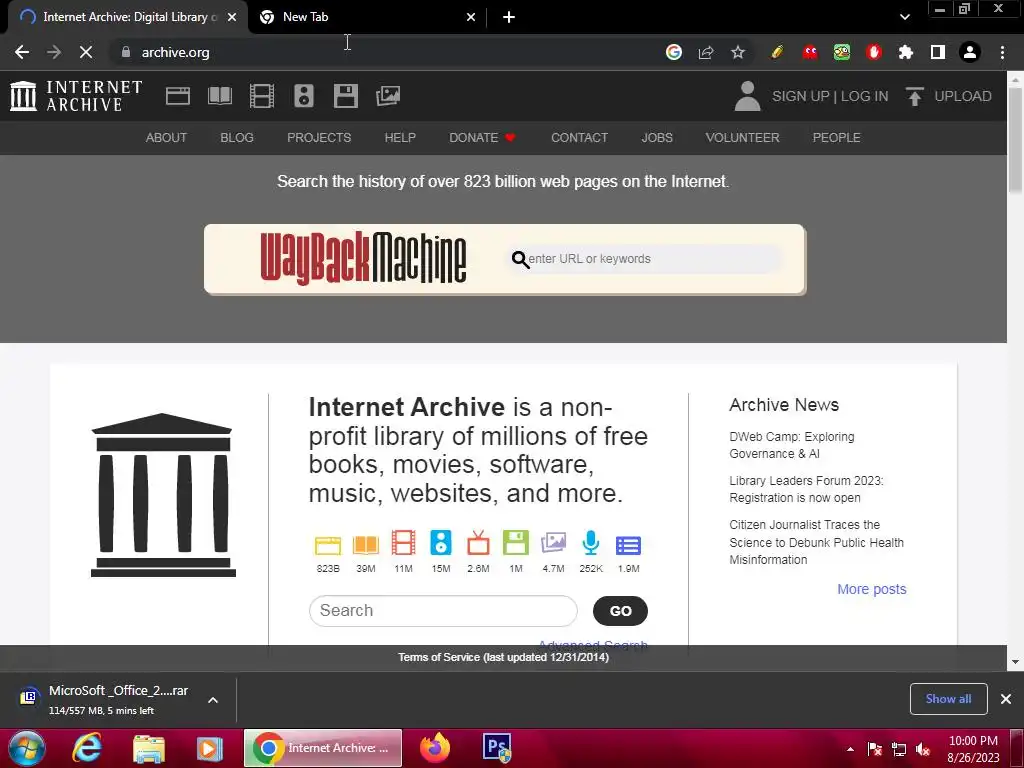Click the TV icon labeled 2.6M

pos(478,543)
